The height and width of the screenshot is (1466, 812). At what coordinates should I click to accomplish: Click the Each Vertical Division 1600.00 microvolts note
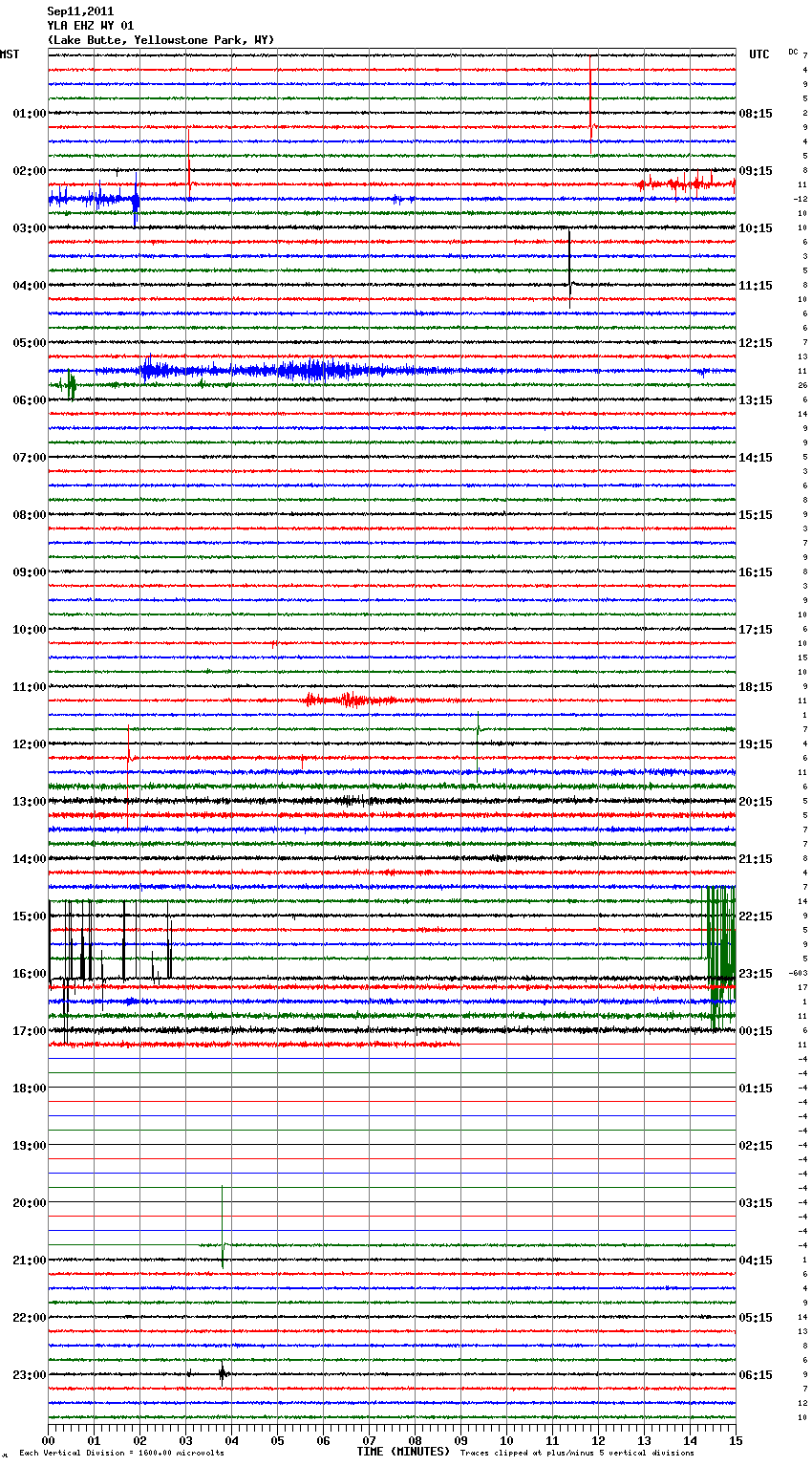click(x=121, y=1453)
